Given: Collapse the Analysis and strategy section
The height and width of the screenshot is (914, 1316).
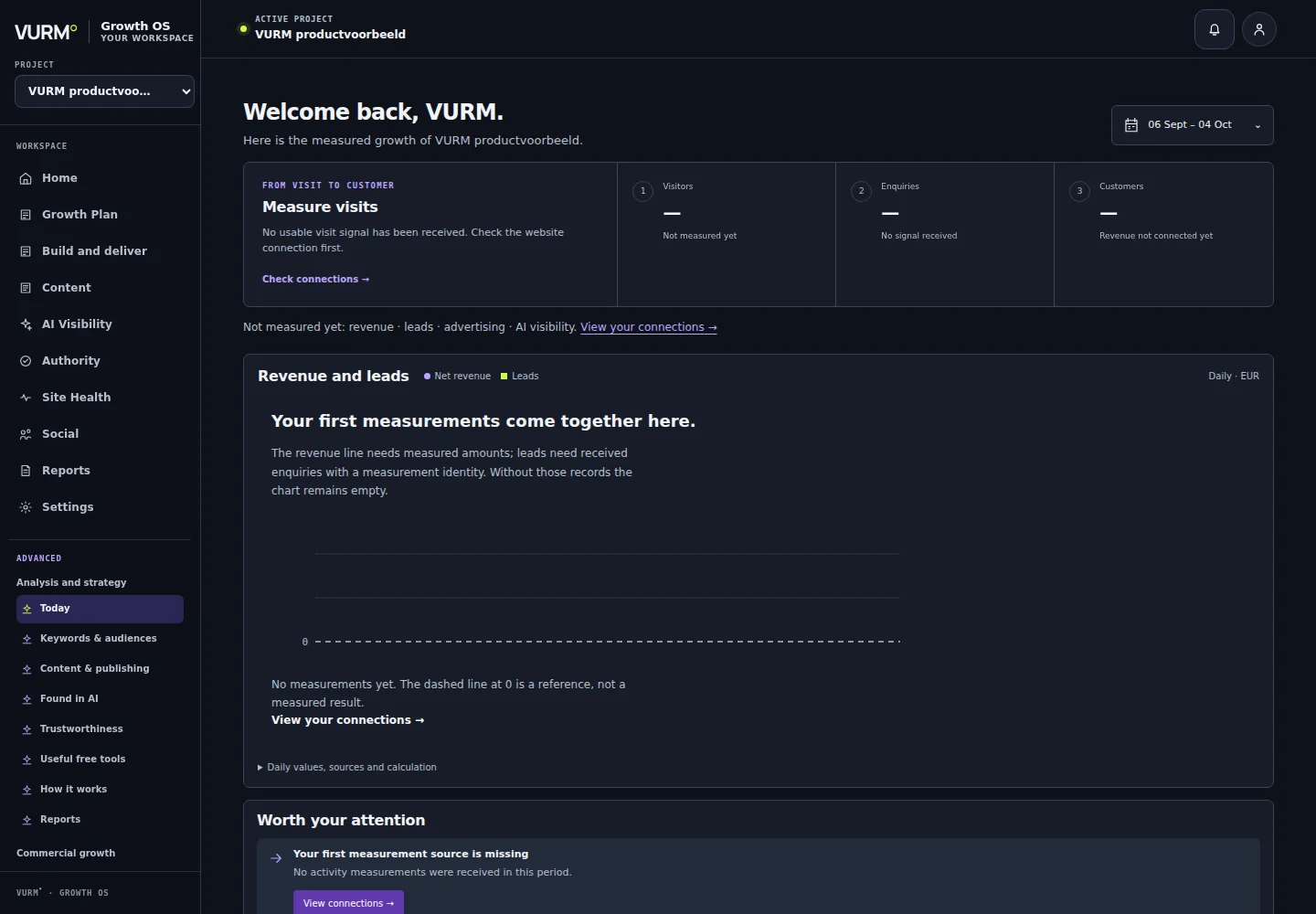Looking at the screenshot, I should coord(71,583).
